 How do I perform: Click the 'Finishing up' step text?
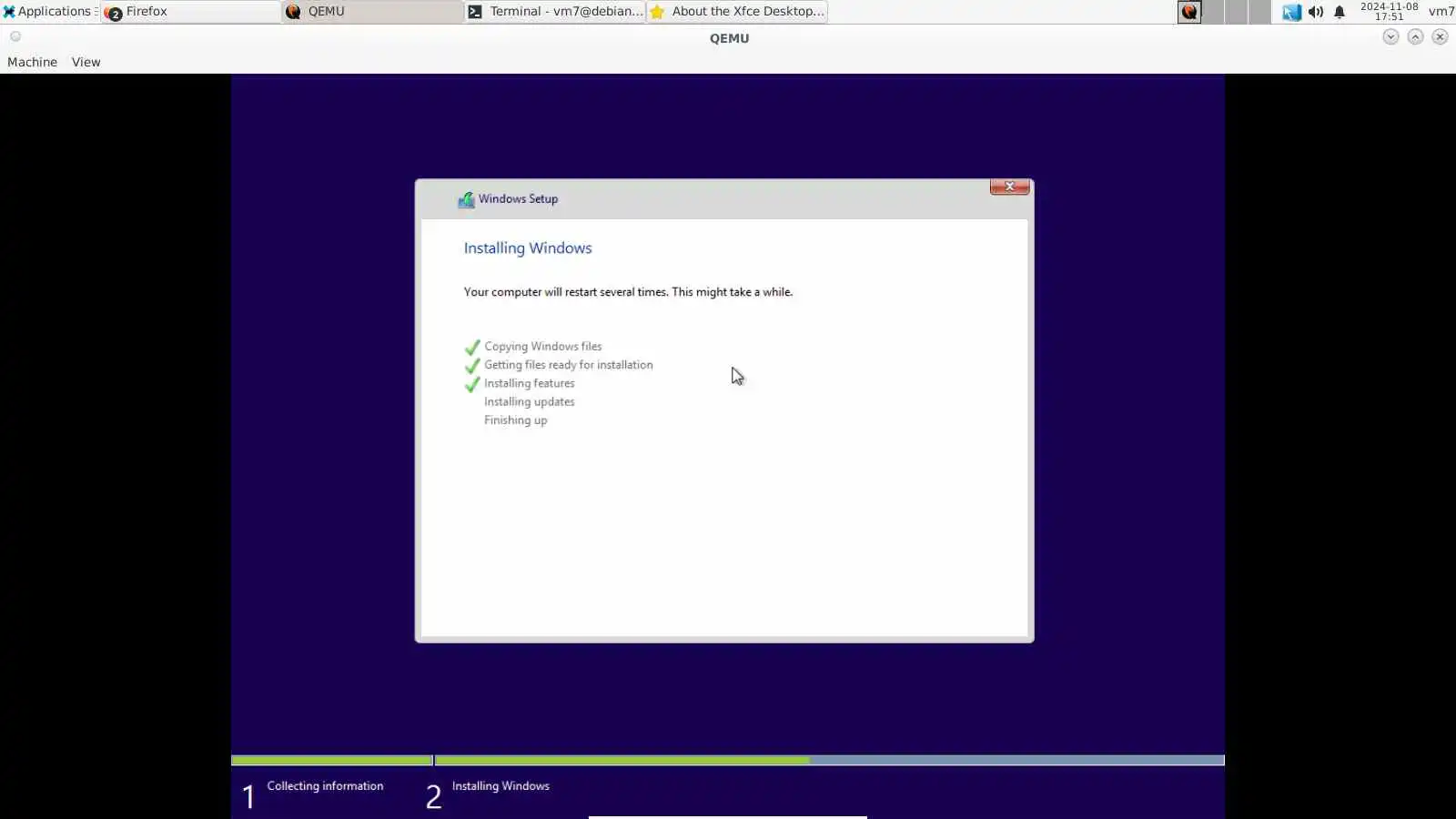[x=516, y=420]
